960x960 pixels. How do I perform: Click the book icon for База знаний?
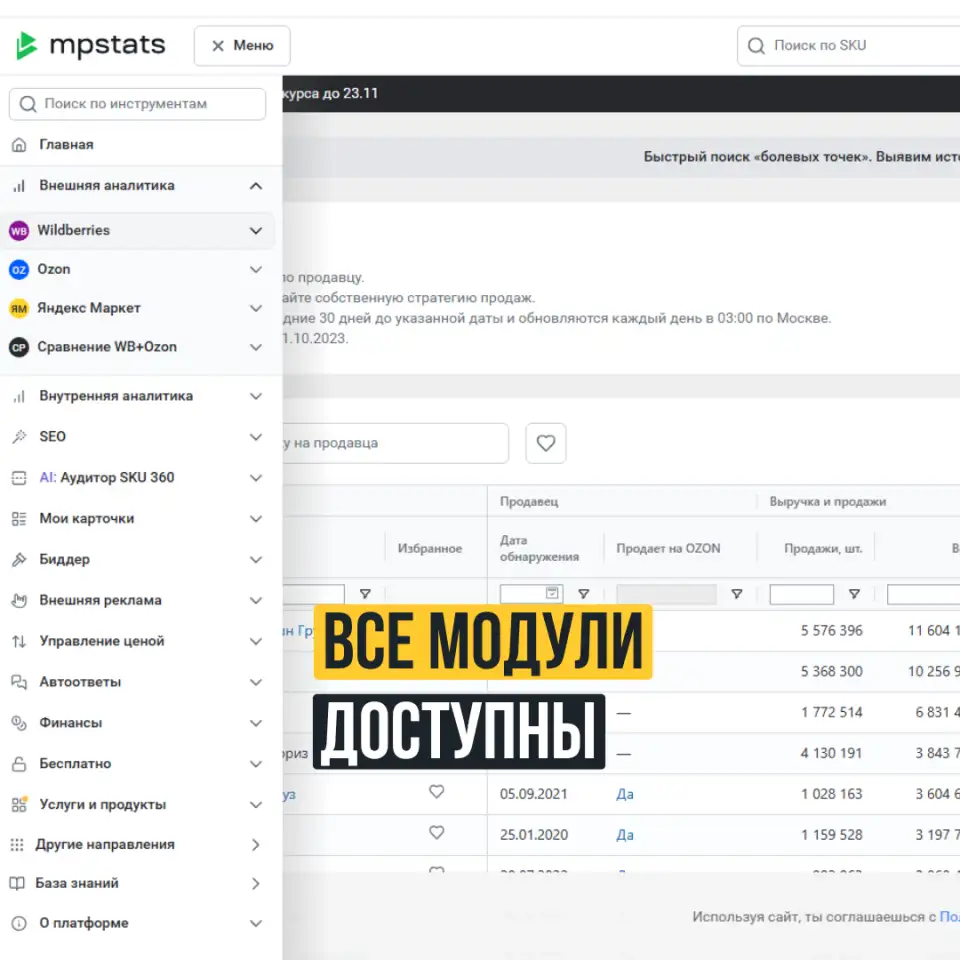click(x=17, y=883)
